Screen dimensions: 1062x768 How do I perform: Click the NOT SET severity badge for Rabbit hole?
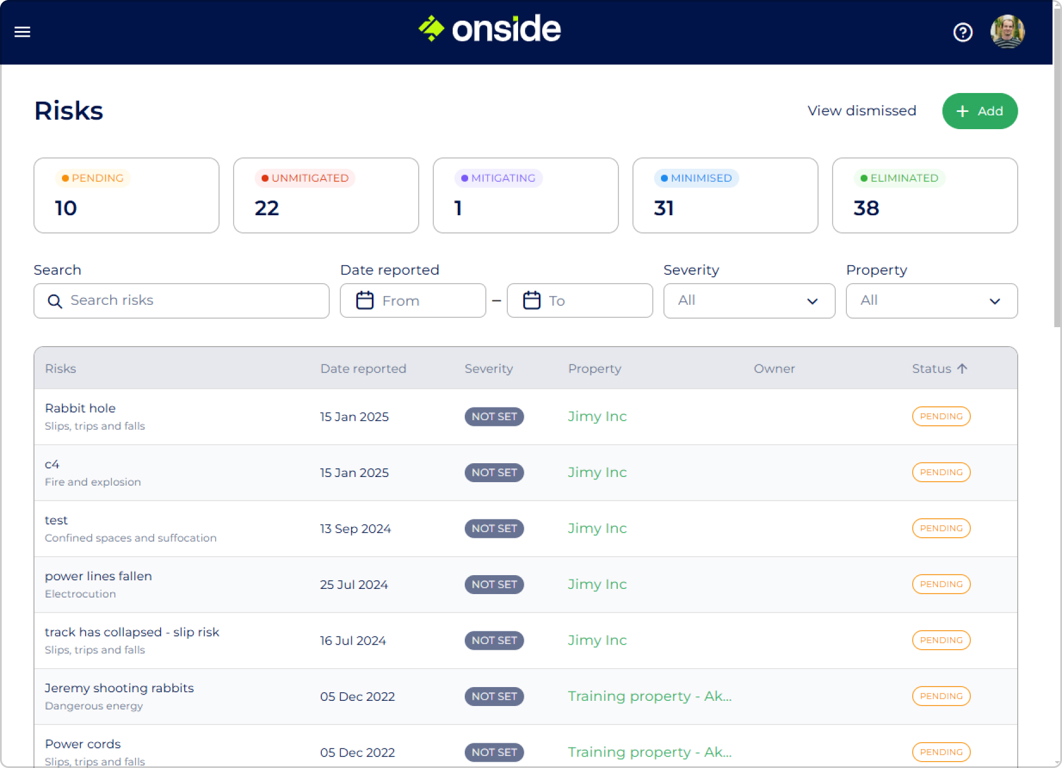pyautogui.click(x=494, y=416)
